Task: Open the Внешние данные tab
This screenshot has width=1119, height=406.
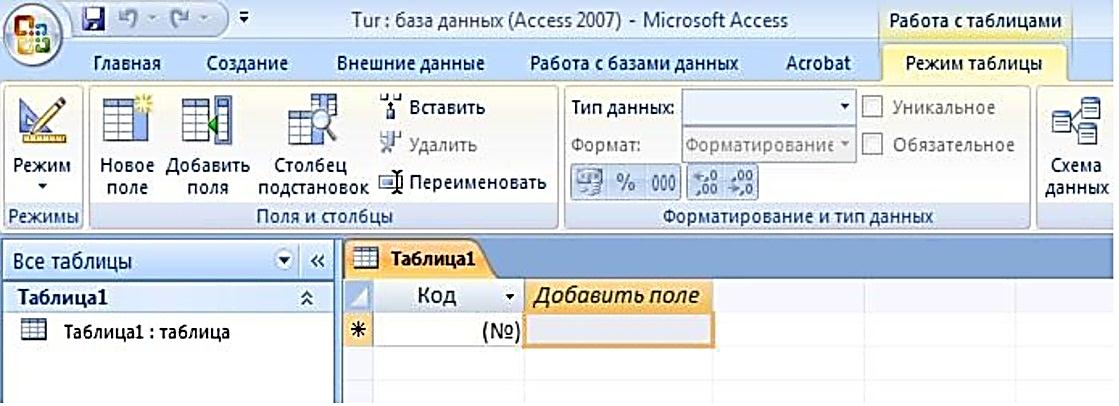Action: (410, 64)
